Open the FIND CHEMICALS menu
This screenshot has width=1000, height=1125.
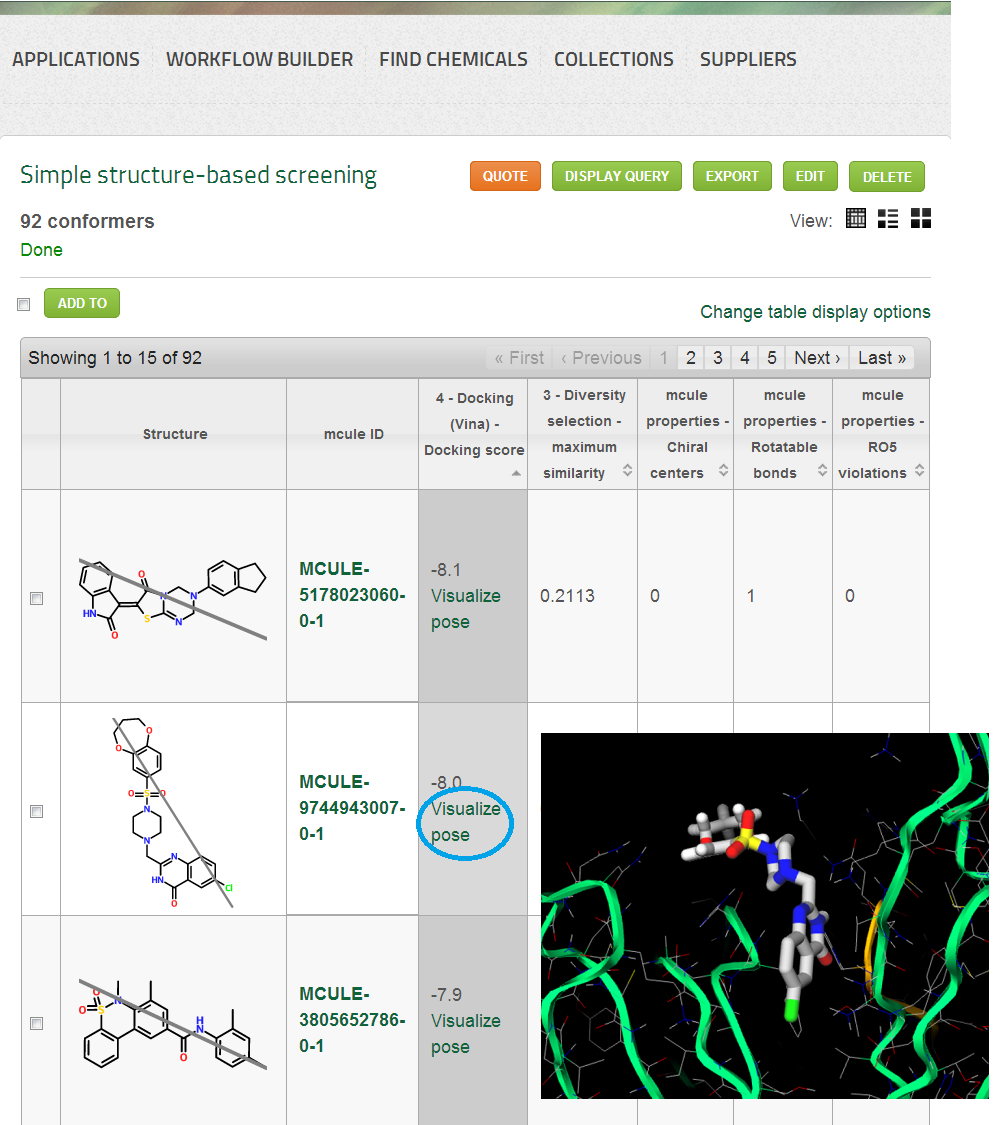pos(453,60)
